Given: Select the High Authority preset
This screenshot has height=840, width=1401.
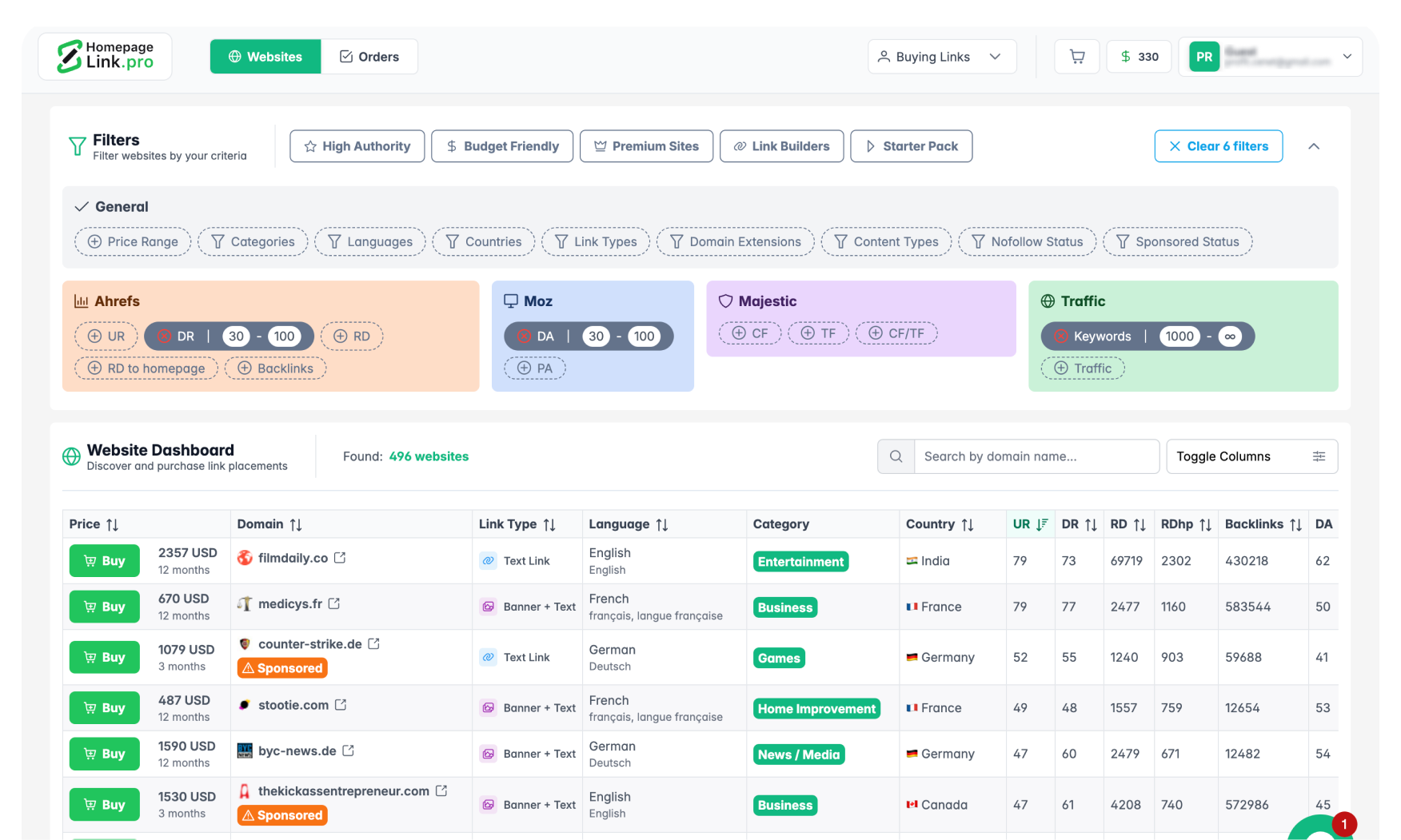Looking at the screenshot, I should pyautogui.click(x=357, y=146).
